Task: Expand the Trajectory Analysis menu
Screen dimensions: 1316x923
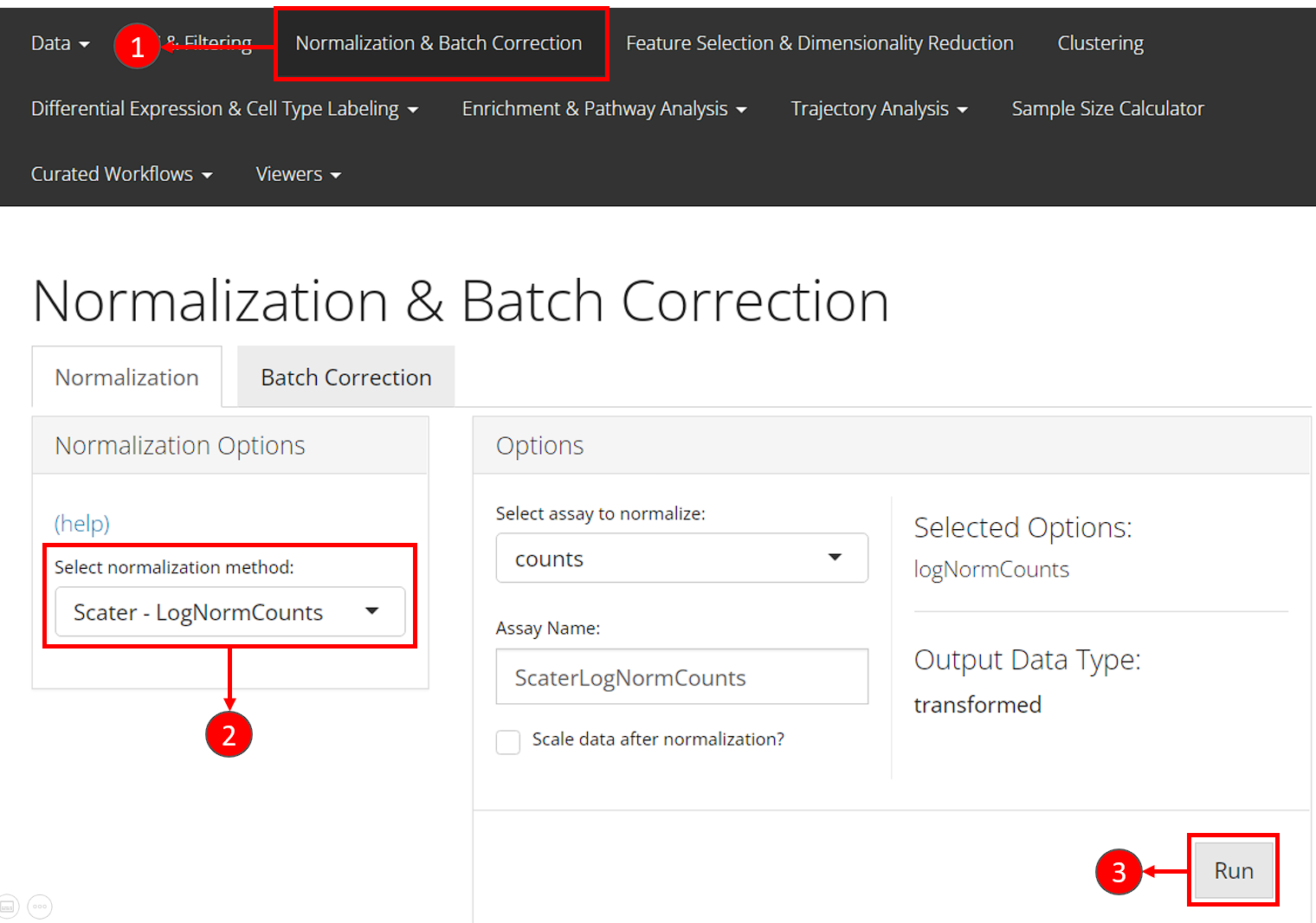Action: click(x=878, y=109)
